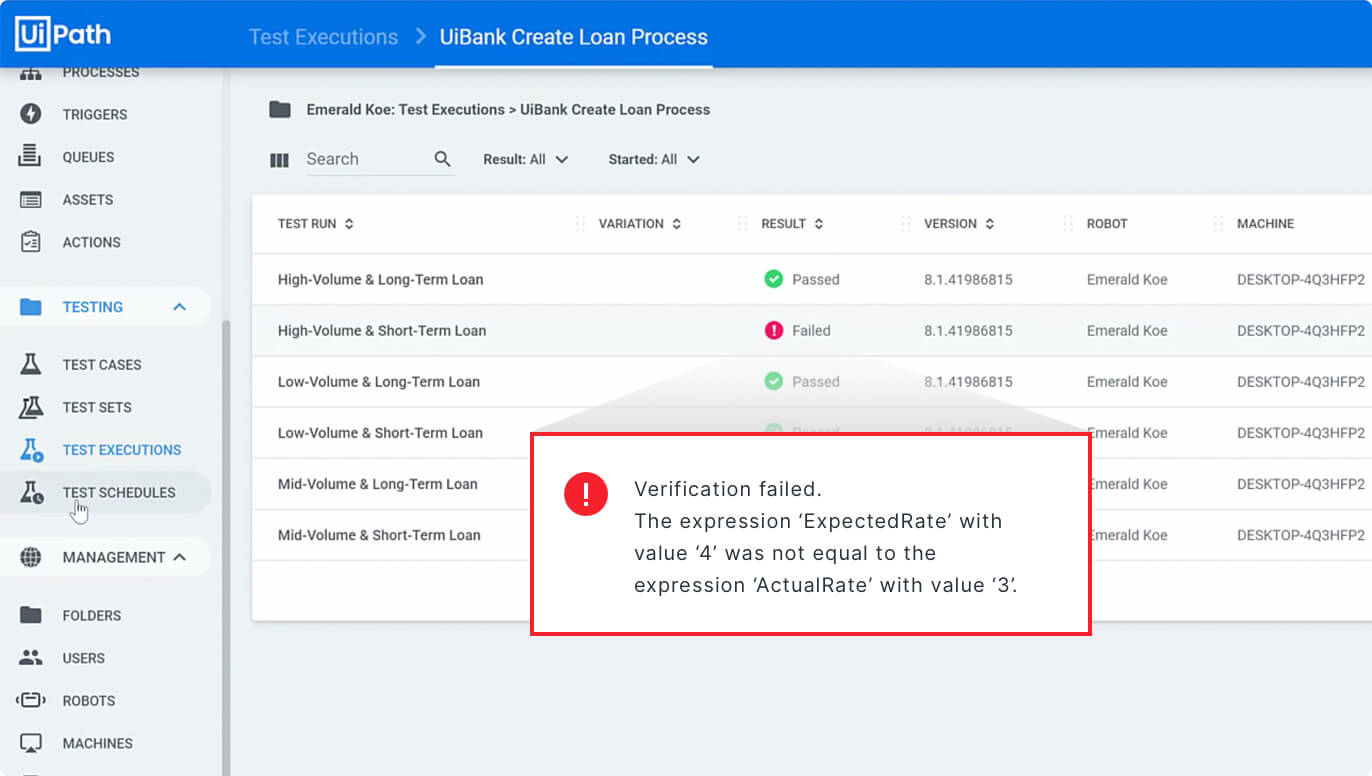Click the Test Cases flask icon
The height and width of the screenshot is (776, 1372).
(31, 364)
